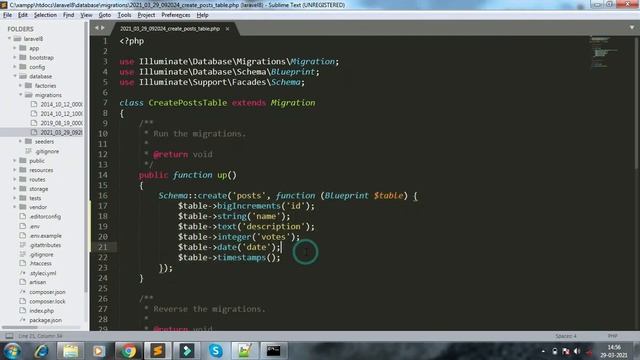Collapse the database folder

tap(15, 76)
